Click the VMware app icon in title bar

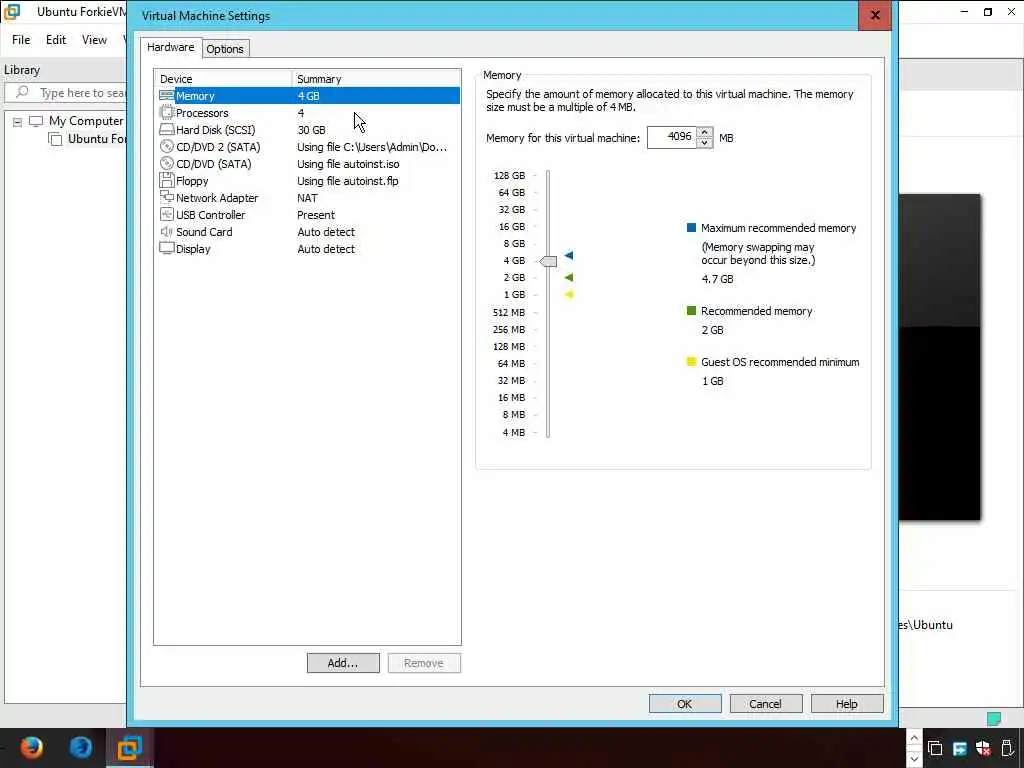(x=12, y=12)
